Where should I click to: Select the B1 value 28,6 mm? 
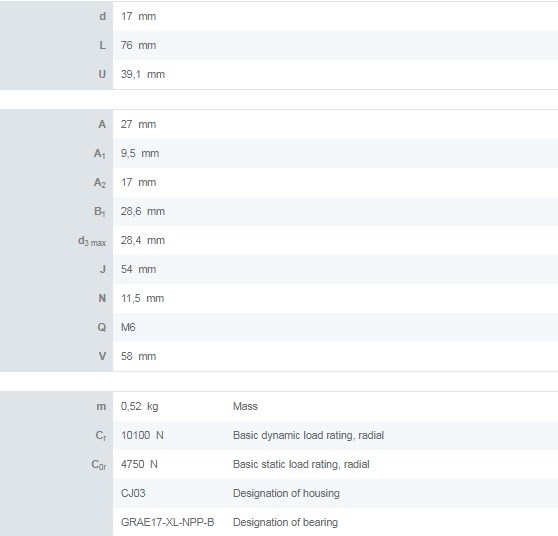[x=143, y=211]
